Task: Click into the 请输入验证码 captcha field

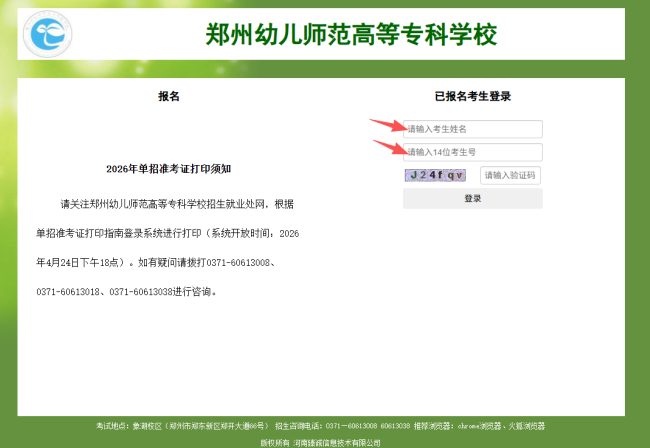Action: (x=510, y=175)
